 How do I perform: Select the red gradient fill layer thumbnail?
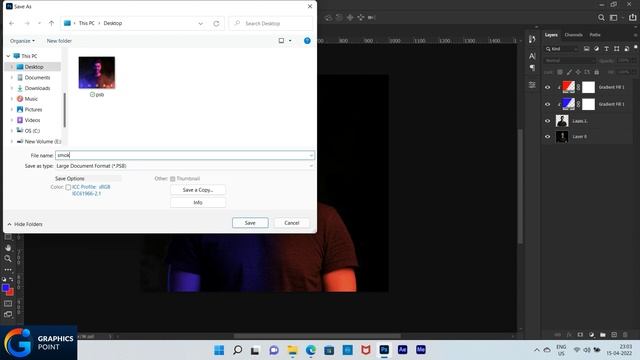coord(569,87)
